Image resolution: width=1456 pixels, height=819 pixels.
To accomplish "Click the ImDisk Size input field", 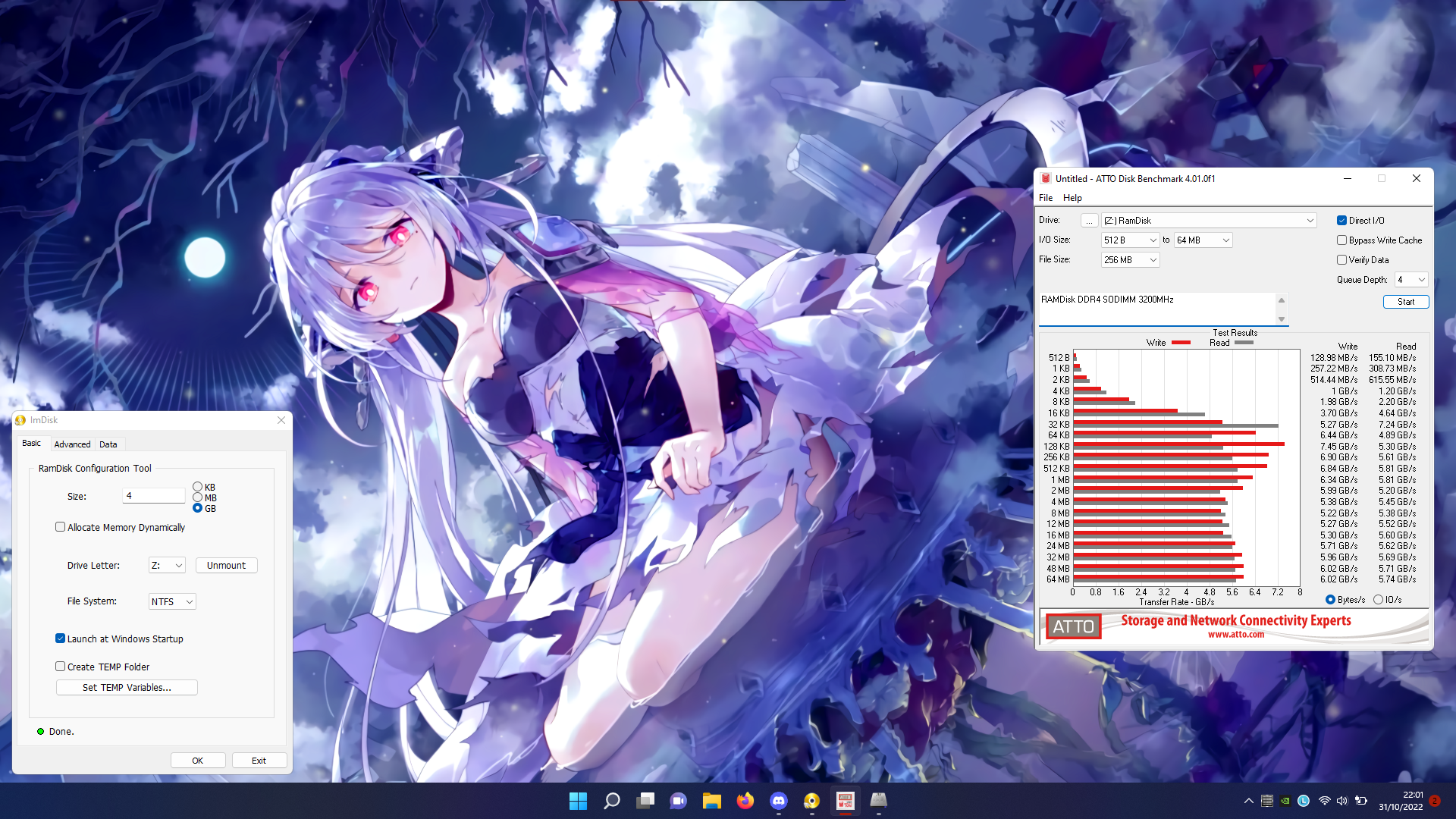I will (154, 496).
